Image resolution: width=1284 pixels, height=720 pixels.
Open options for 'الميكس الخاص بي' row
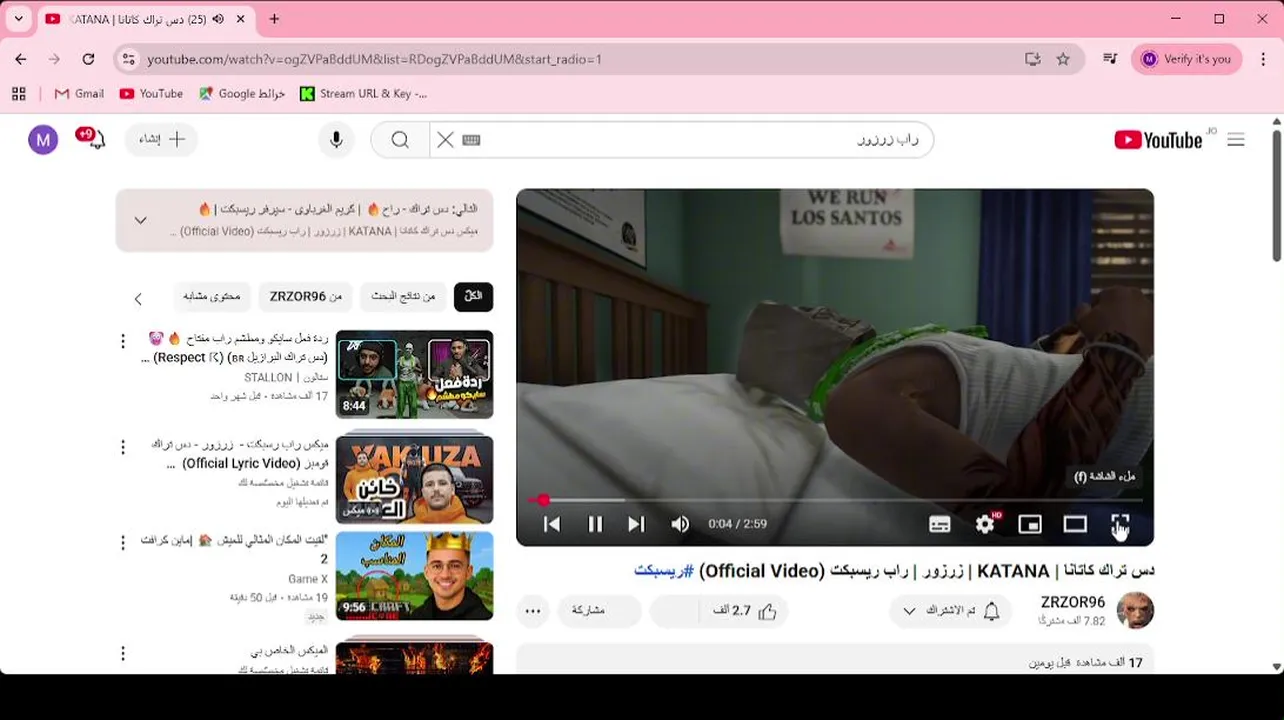123,654
